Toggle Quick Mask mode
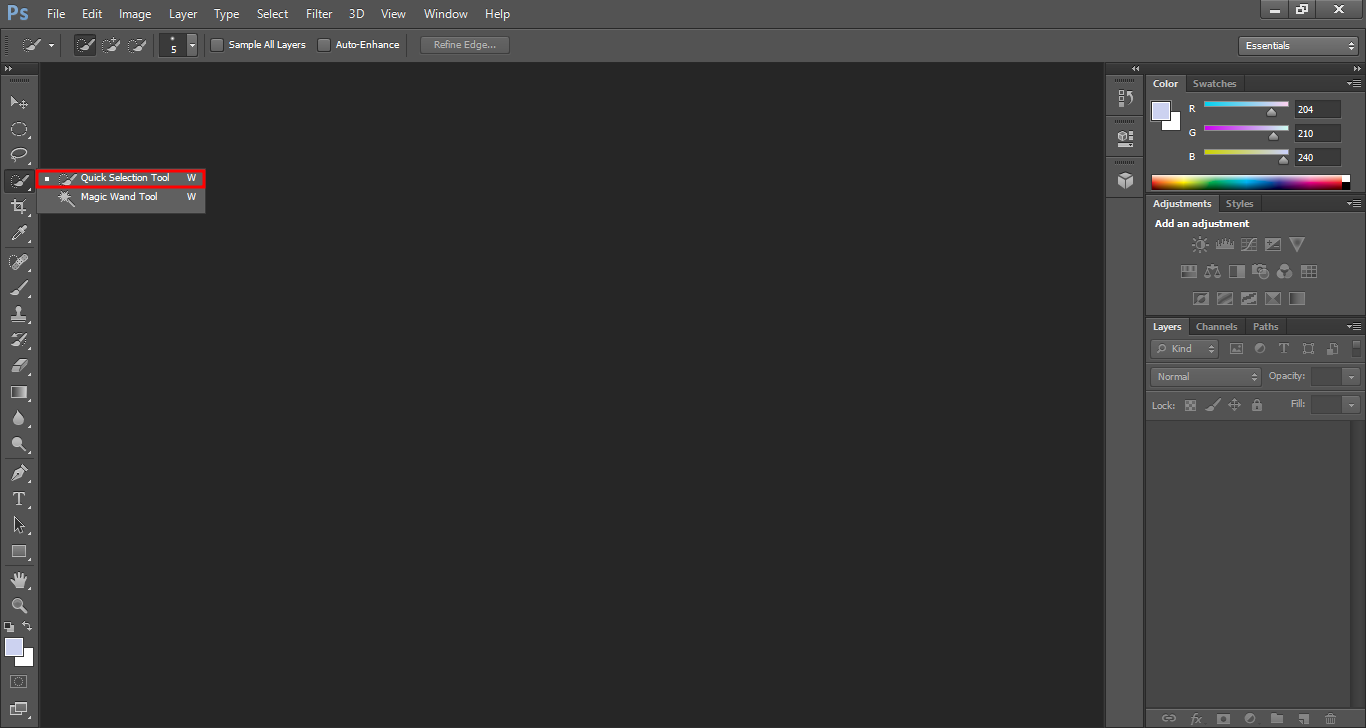Screen dimensions: 1366x728 pos(18,682)
